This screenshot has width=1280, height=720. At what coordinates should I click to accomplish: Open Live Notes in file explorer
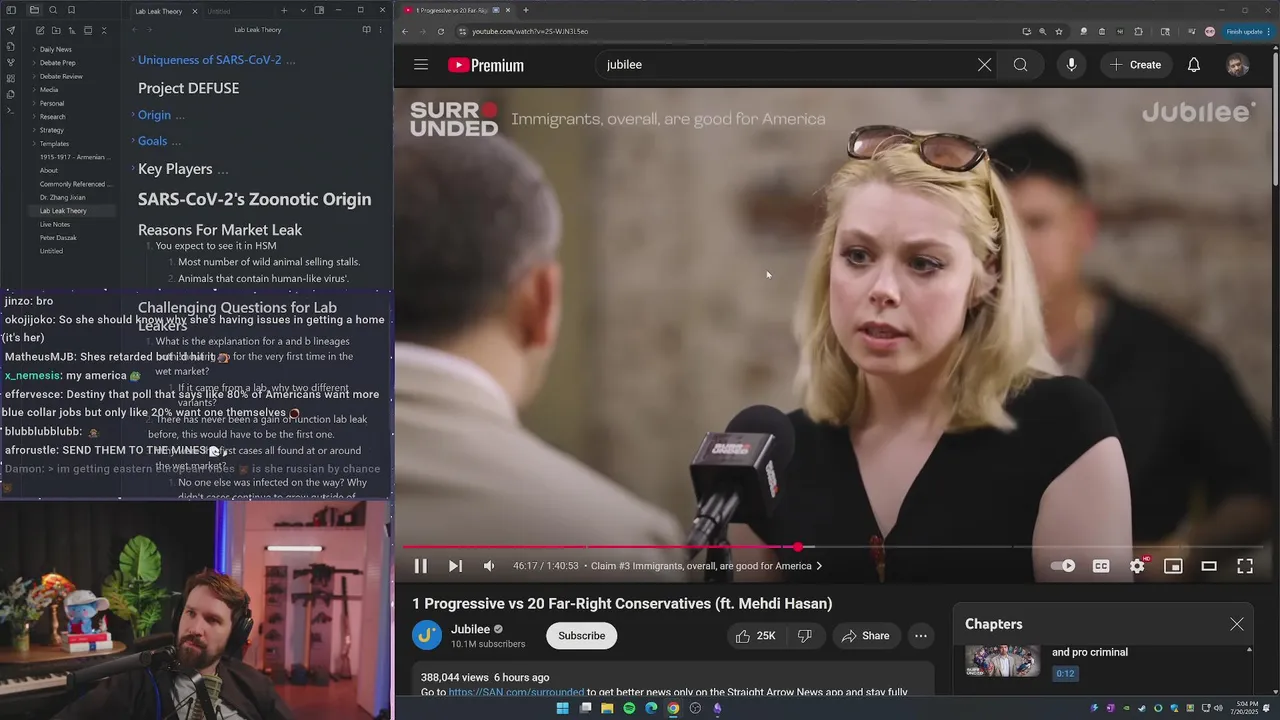pos(55,224)
